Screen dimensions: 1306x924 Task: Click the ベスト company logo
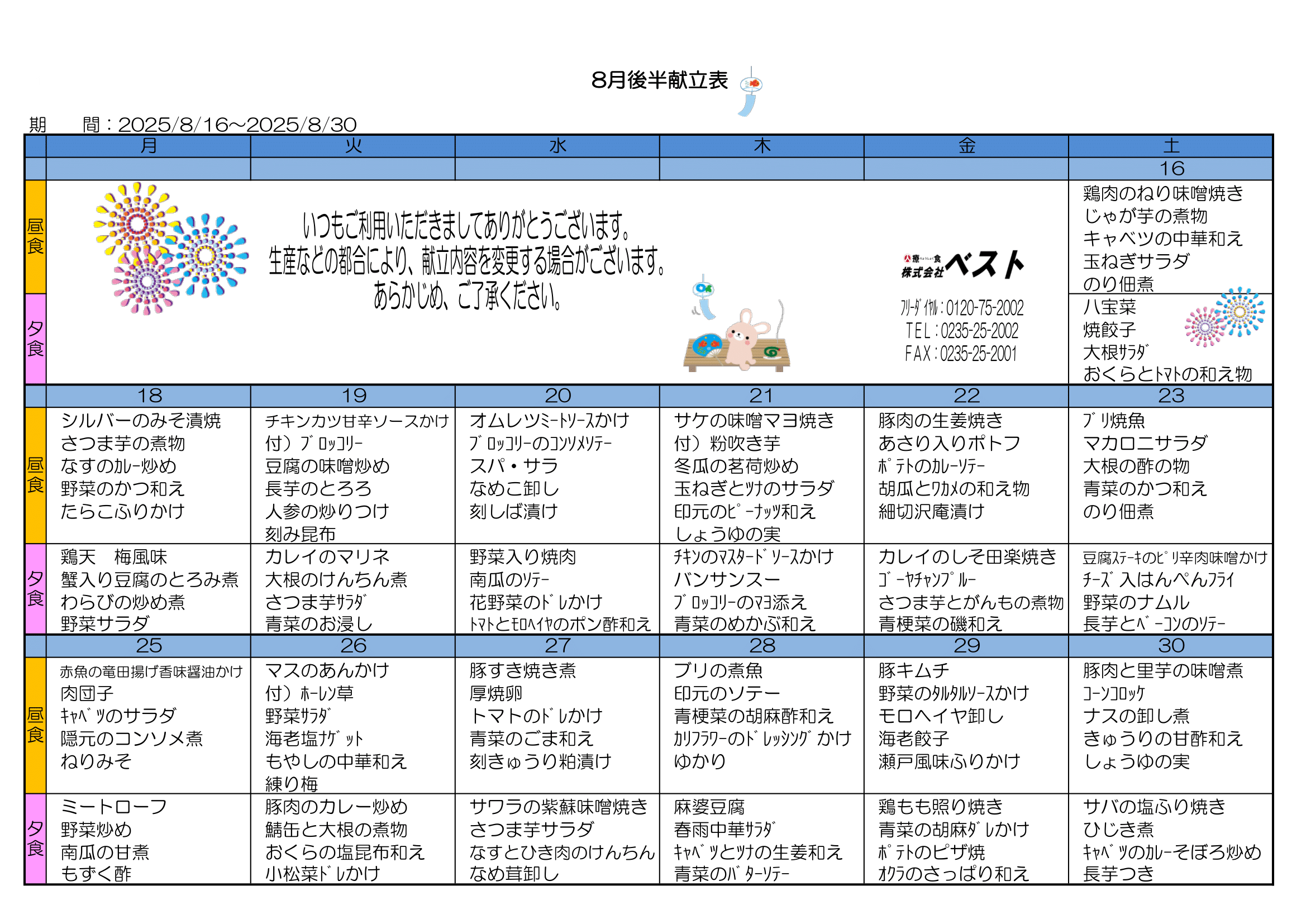point(962,266)
